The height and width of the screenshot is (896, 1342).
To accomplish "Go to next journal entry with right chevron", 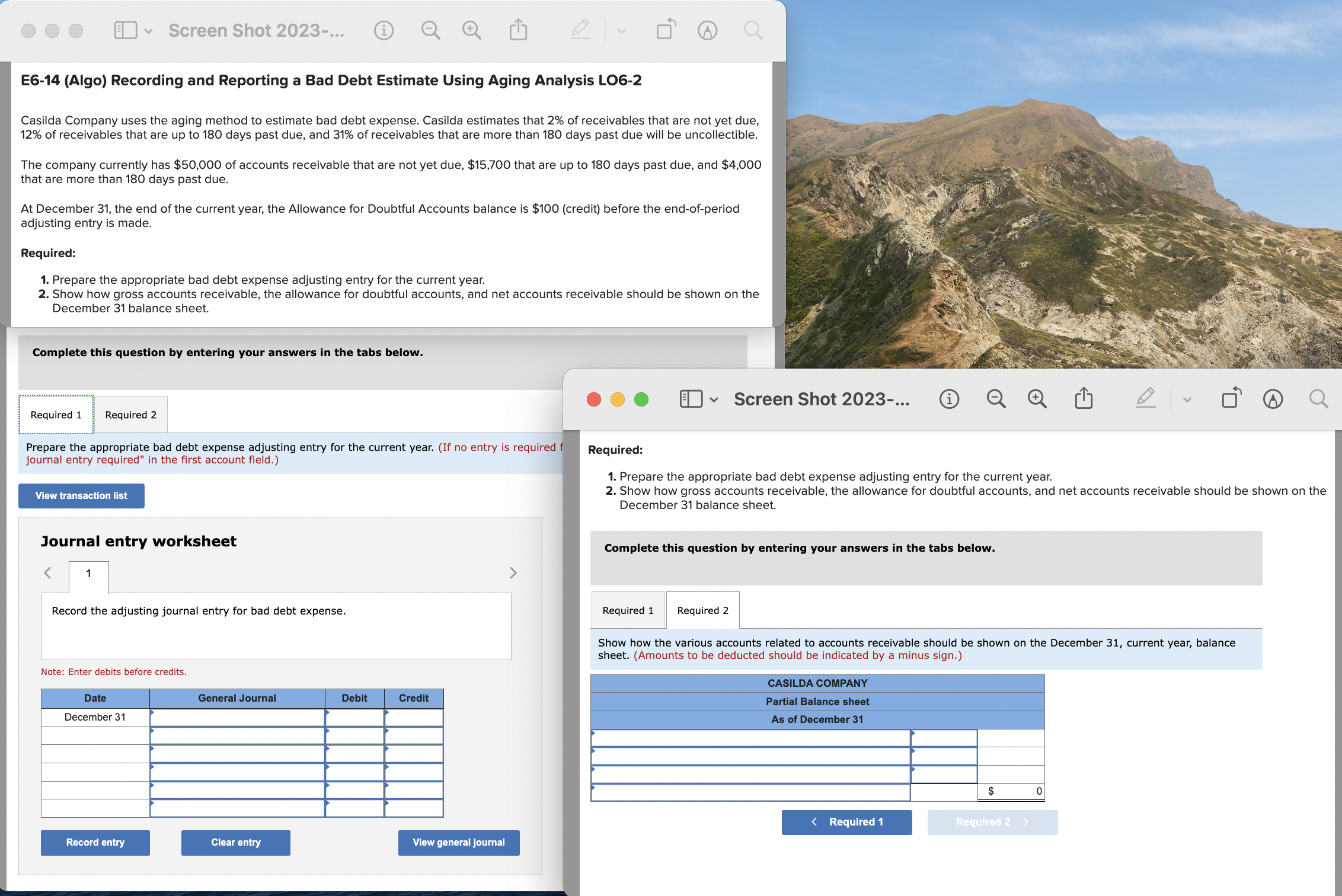I will tap(513, 572).
